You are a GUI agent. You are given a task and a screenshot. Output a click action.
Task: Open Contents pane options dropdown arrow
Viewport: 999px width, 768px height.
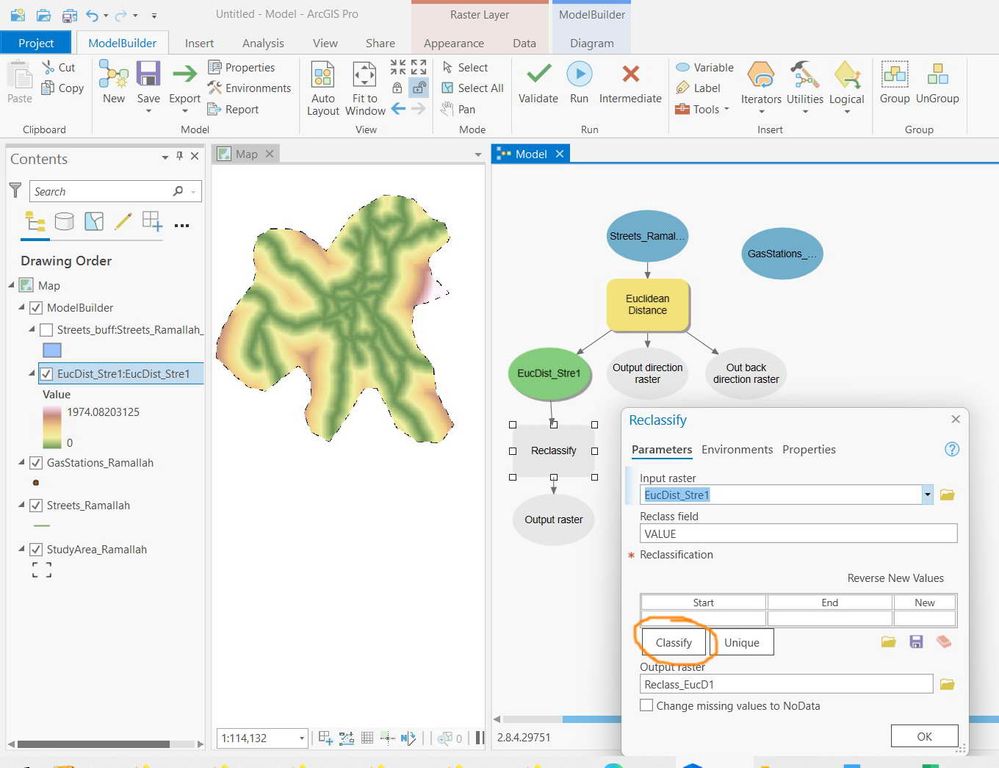(165, 157)
